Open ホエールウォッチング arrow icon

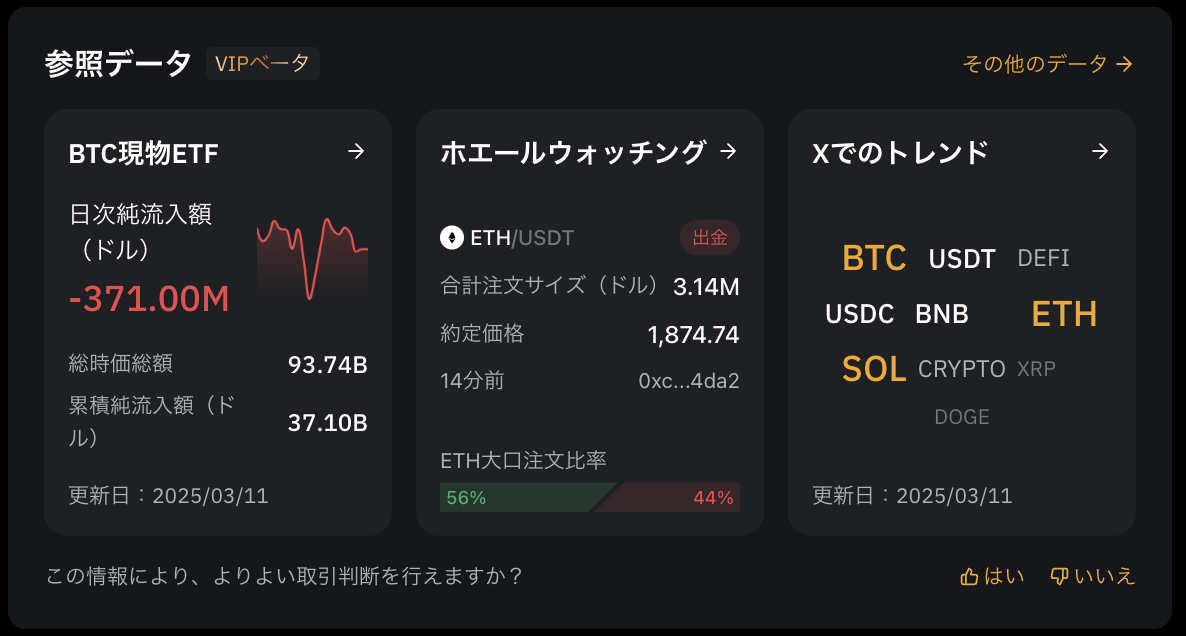pyautogui.click(x=728, y=151)
